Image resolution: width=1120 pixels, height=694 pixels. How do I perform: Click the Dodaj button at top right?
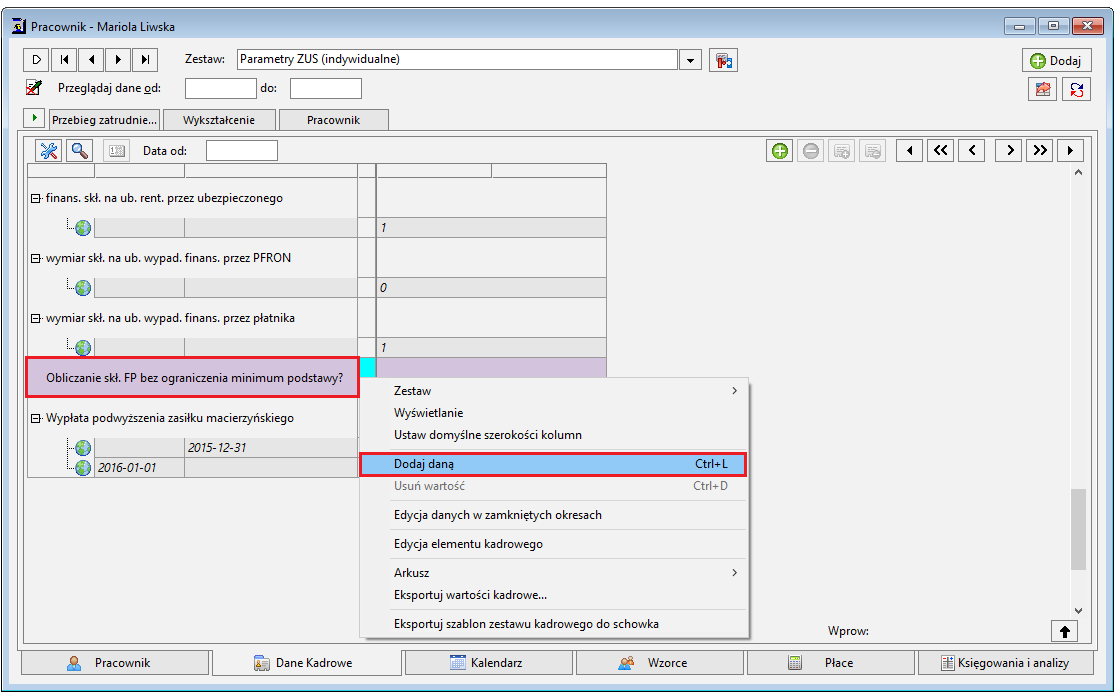pyautogui.click(x=1056, y=61)
